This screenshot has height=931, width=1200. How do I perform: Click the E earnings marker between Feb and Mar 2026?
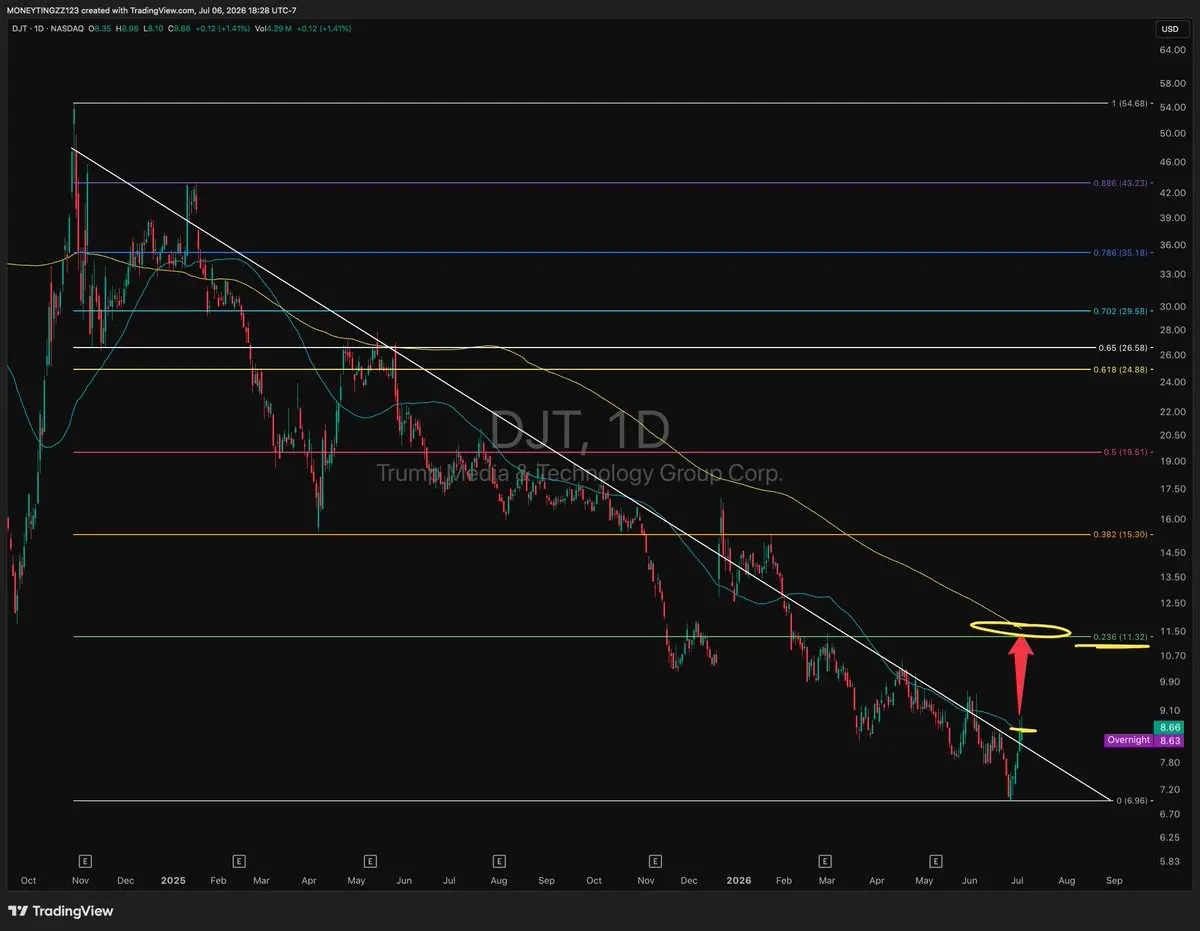(825, 860)
